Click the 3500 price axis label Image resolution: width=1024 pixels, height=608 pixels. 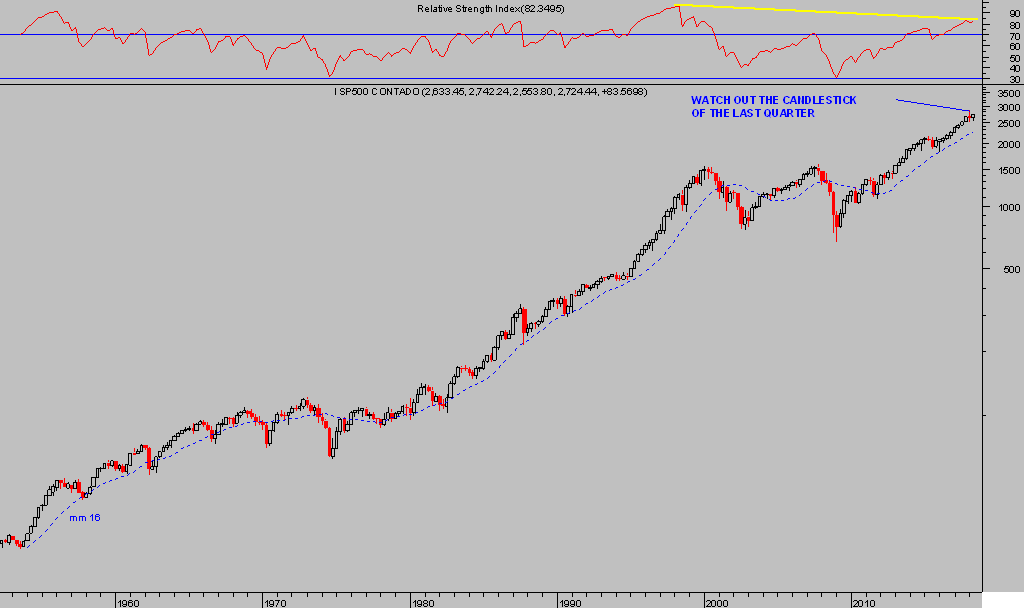(1007, 93)
